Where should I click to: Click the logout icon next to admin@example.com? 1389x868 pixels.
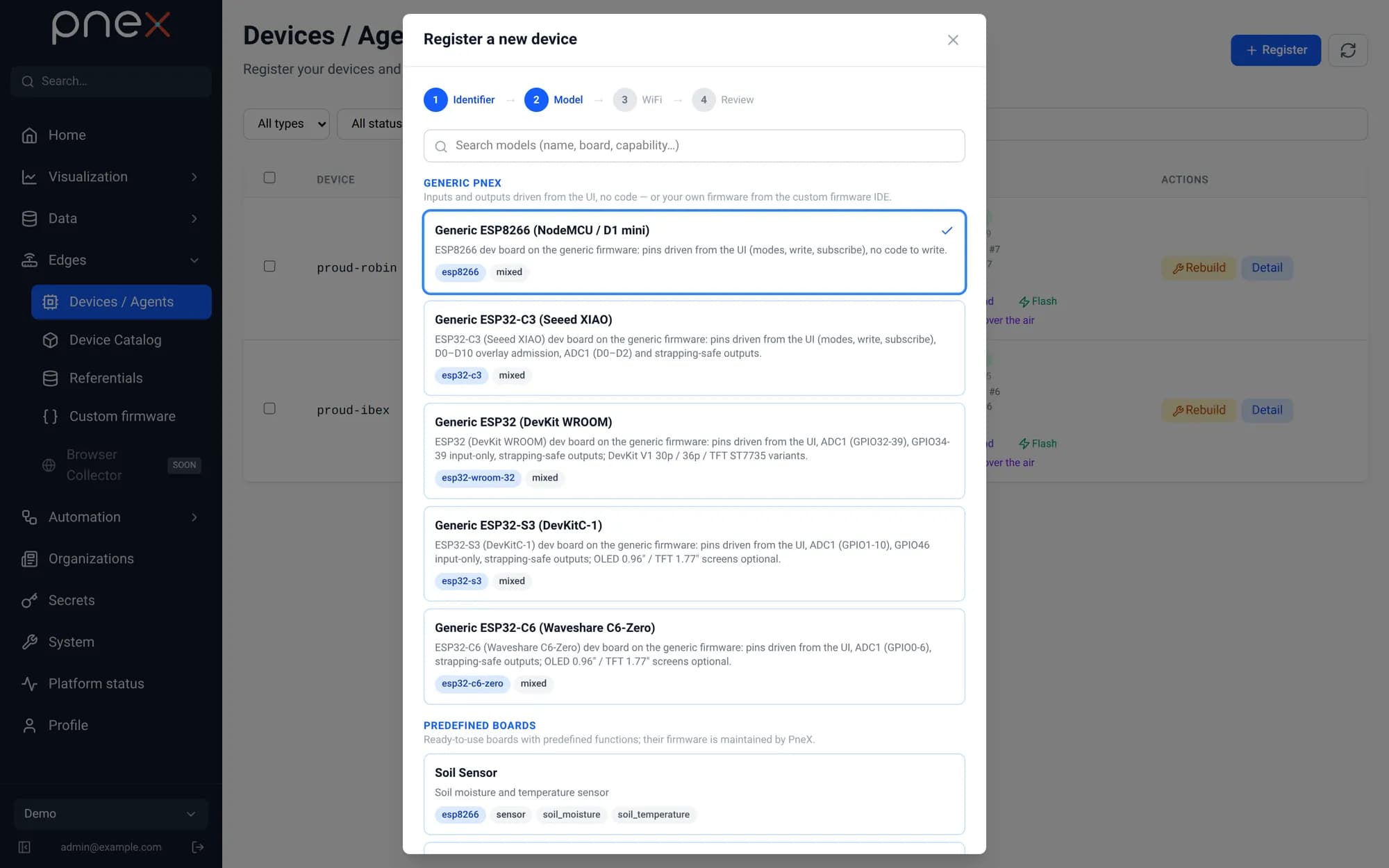pos(198,847)
